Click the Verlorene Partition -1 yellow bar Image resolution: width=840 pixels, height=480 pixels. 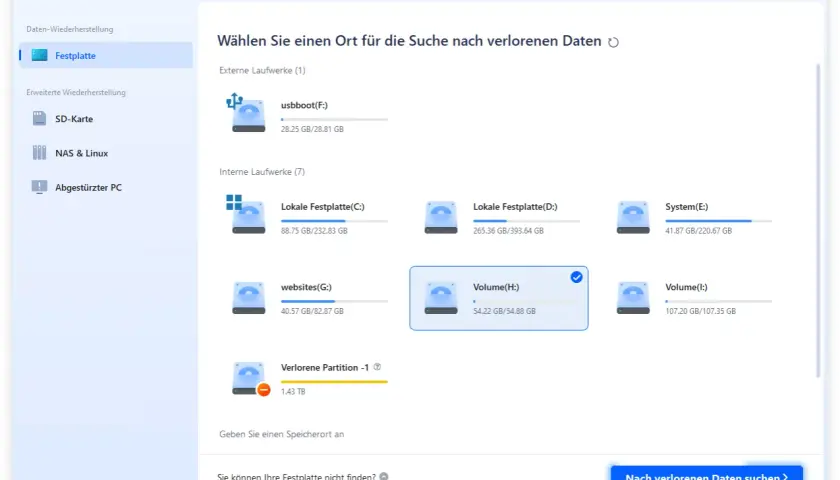click(x=334, y=382)
